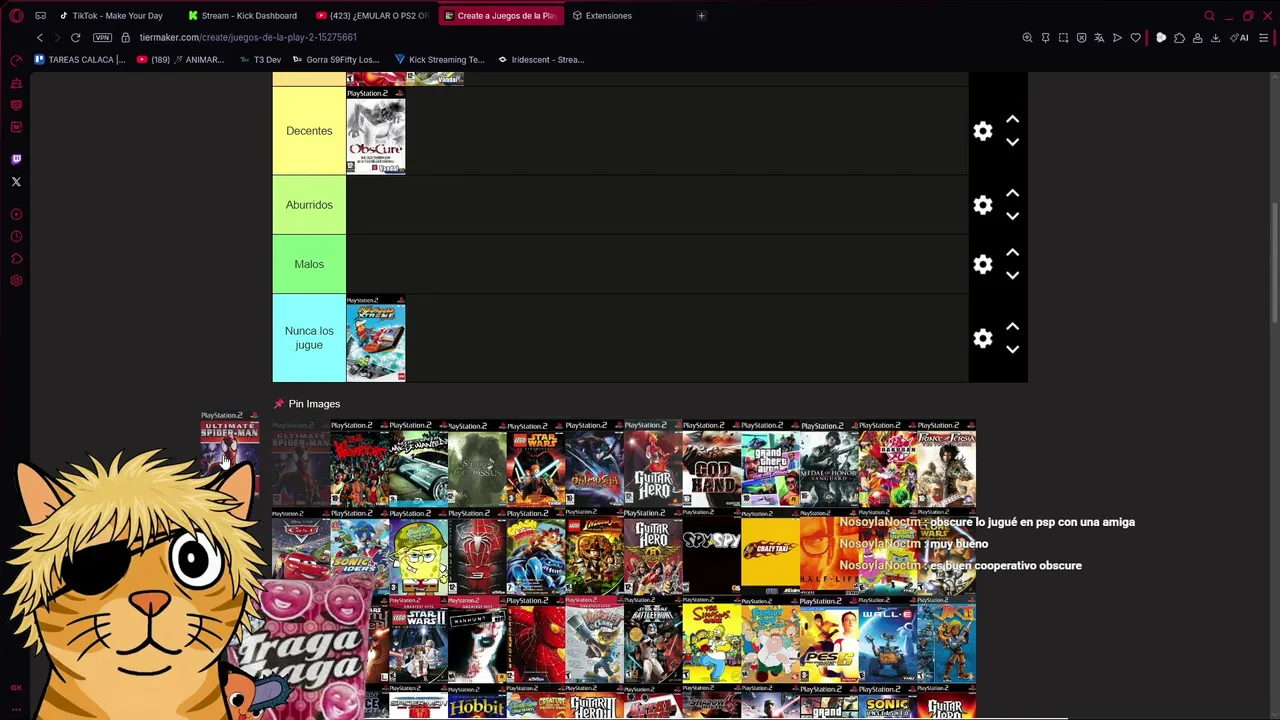Select Medal of Honor Vanguard cover

coord(829,464)
